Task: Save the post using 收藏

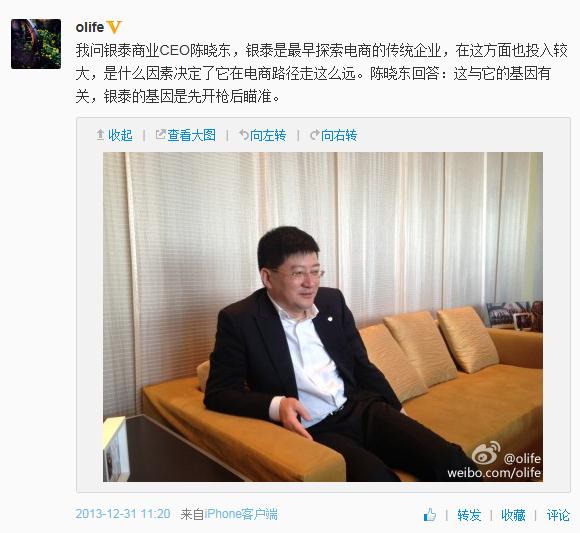Action: (x=513, y=515)
